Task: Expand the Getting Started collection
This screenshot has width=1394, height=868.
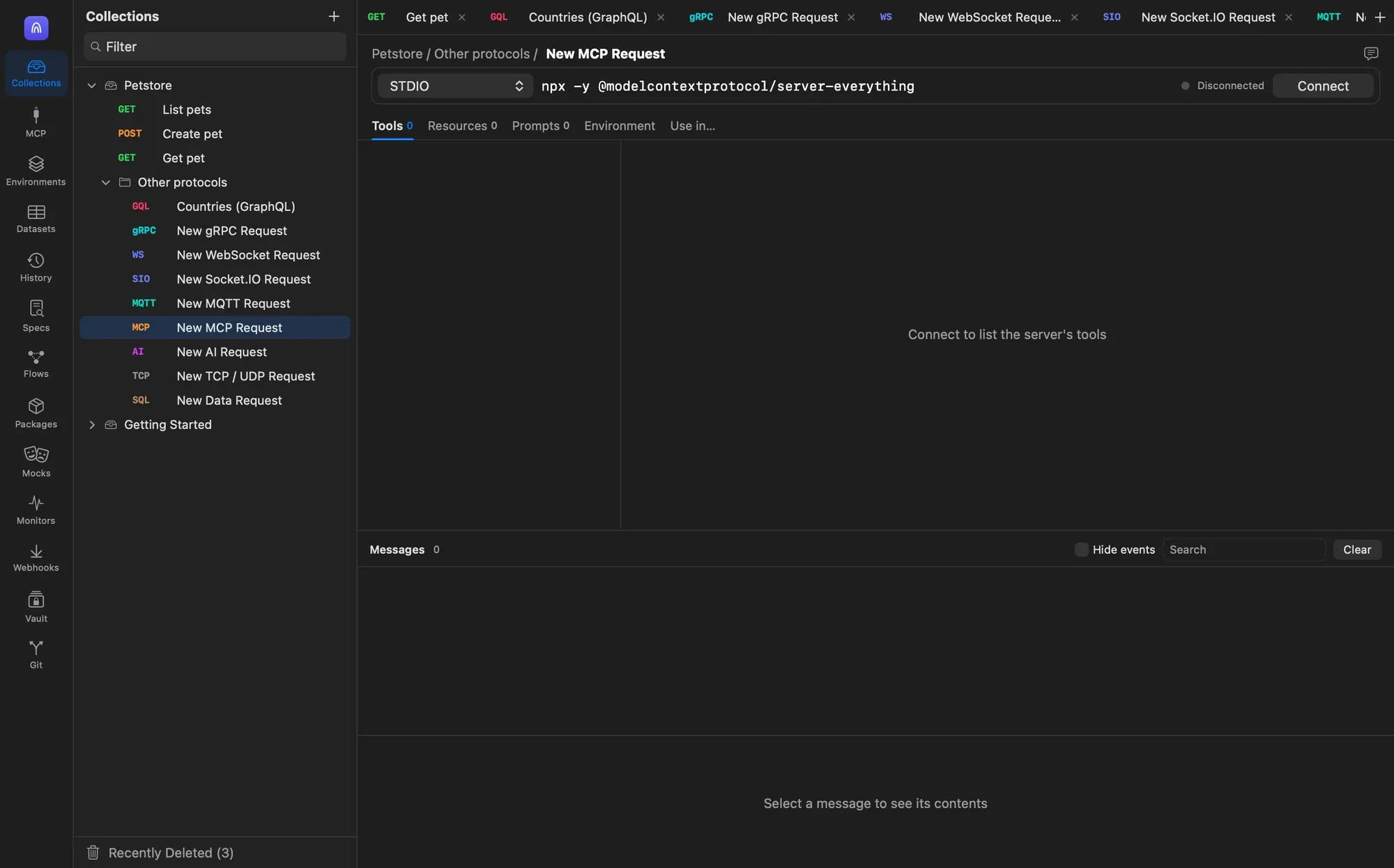Action: click(91, 425)
